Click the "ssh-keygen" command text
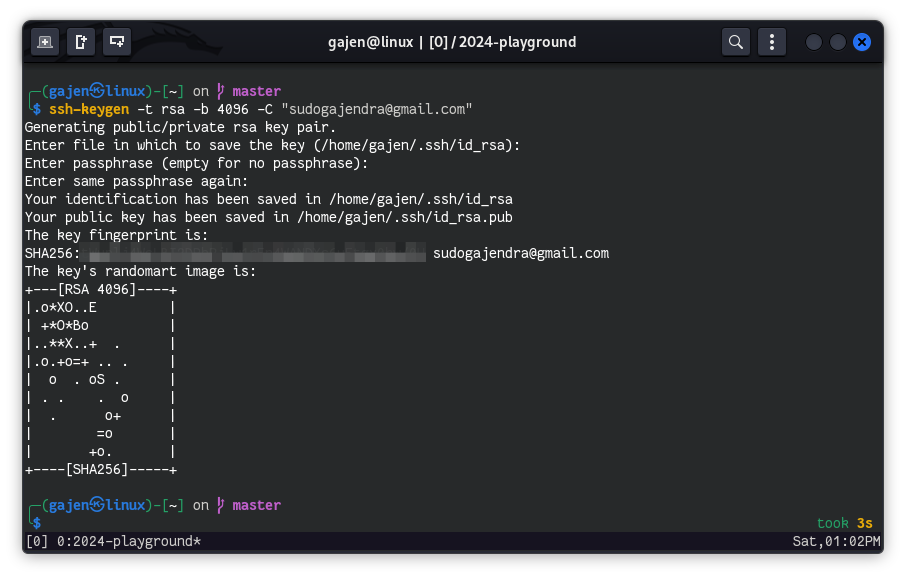 [x=89, y=109]
